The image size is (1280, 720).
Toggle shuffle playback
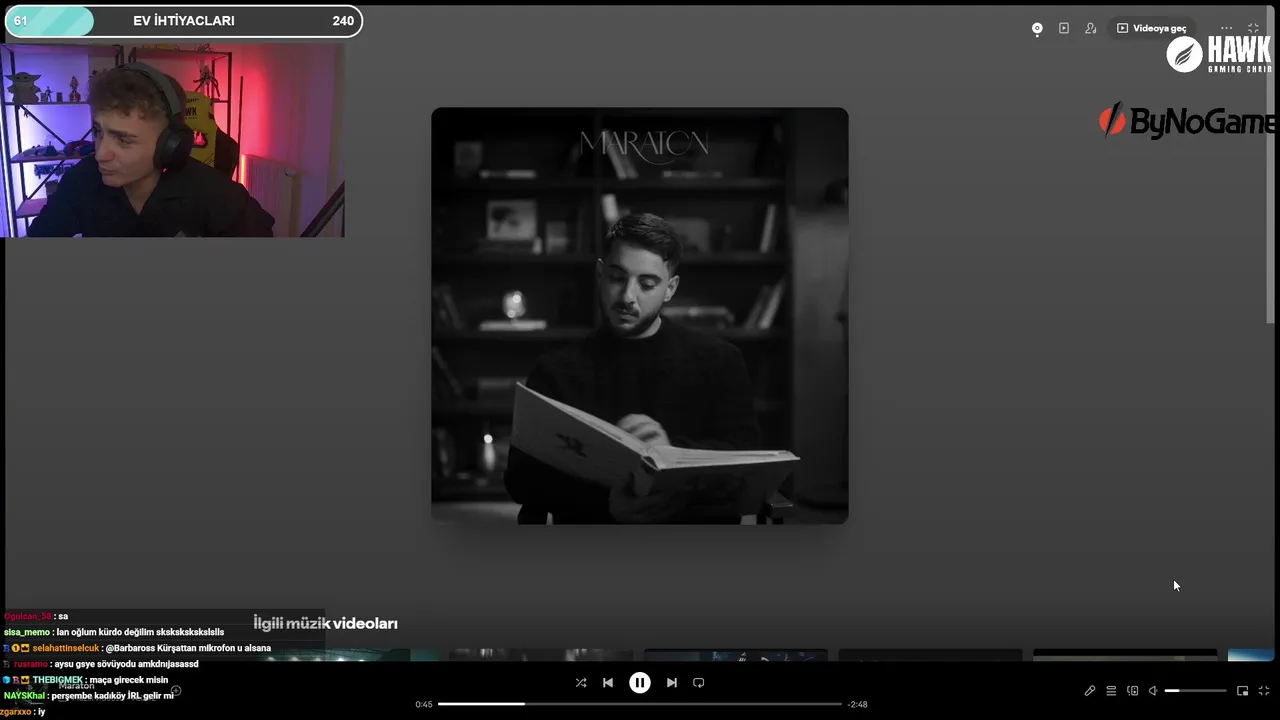click(581, 683)
